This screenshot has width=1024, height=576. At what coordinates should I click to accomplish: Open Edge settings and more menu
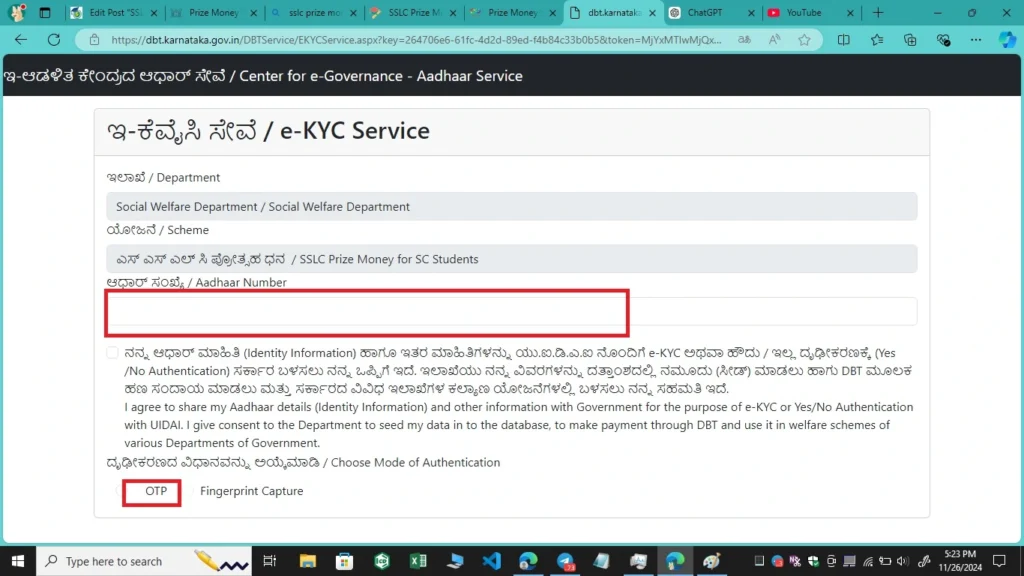click(x=976, y=40)
